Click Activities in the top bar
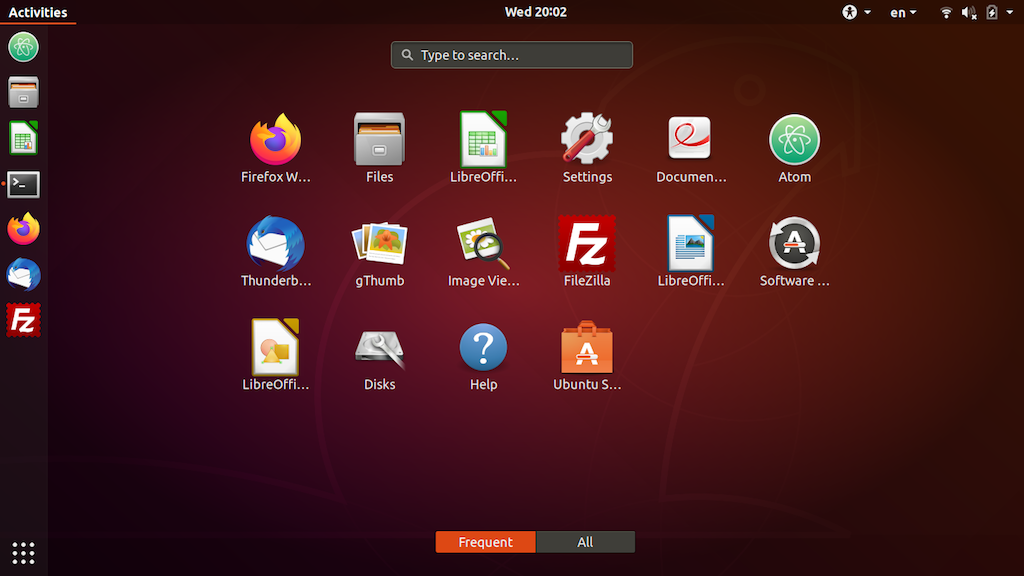This screenshot has height=576, width=1024. click(39, 13)
